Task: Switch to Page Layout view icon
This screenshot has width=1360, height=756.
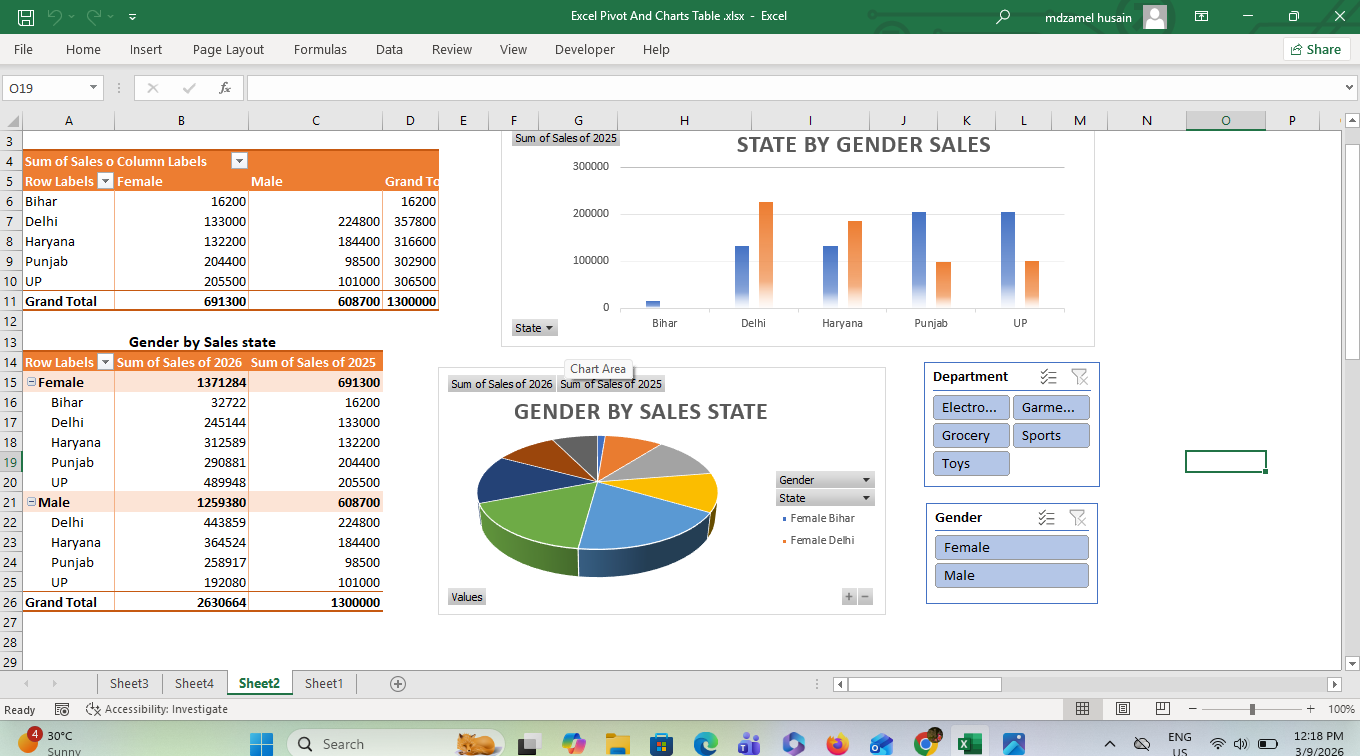Action: point(1122,709)
